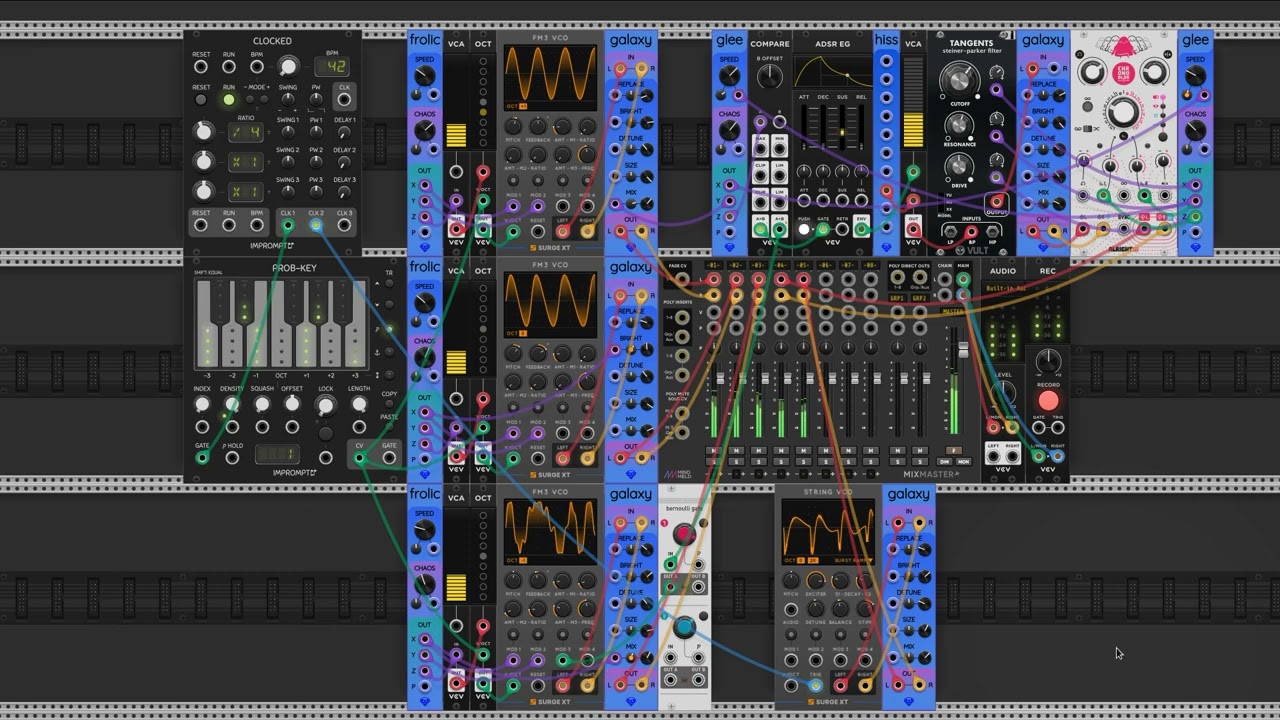The width and height of the screenshot is (1280, 720).
Task: Toggle the MON button on MixMaster
Action: point(964,462)
